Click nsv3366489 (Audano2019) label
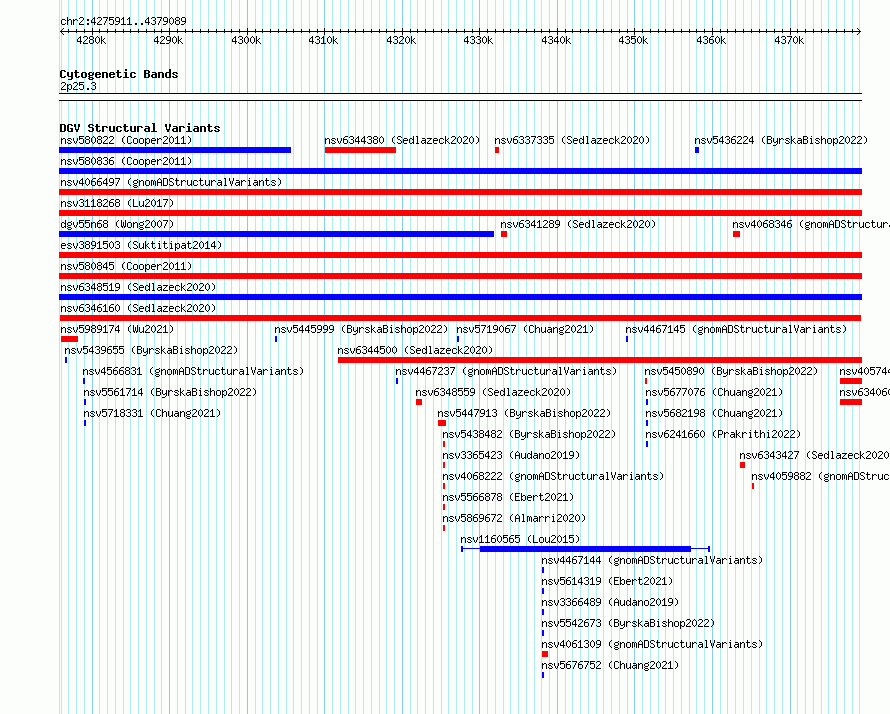 610,602
